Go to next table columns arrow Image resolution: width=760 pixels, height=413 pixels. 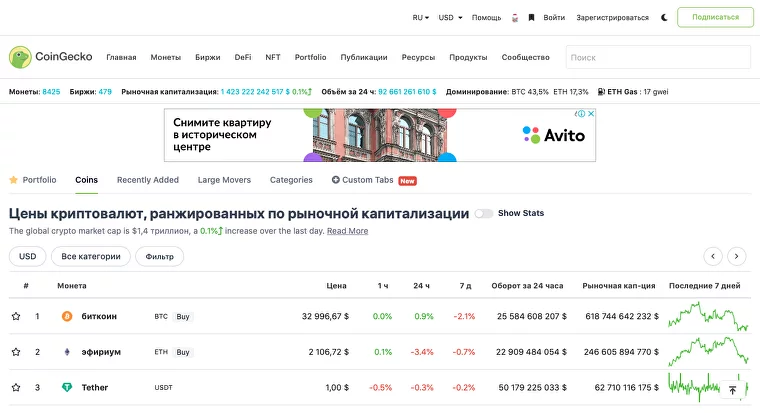point(736,256)
